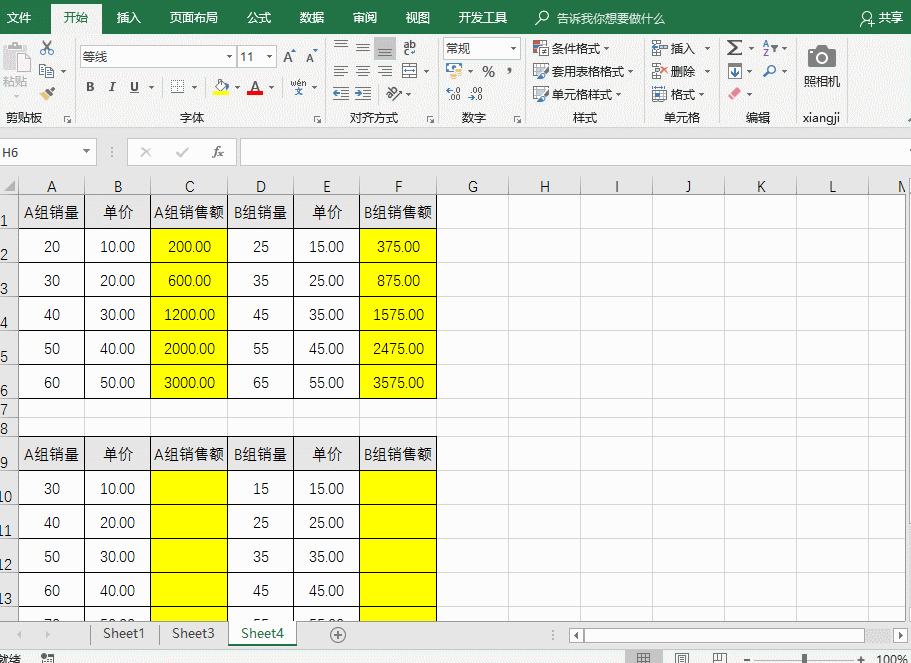
Task: Apply red font color swatch
Action: click(x=254, y=87)
